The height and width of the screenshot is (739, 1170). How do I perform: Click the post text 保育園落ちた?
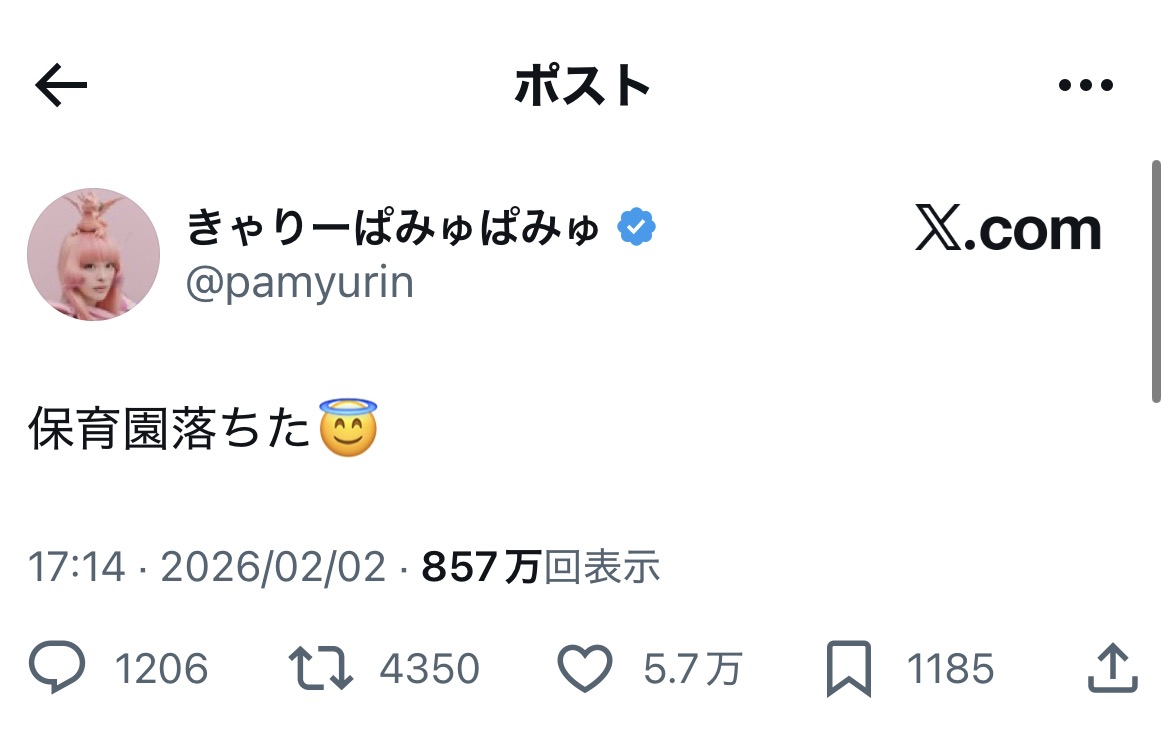point(170,431)
